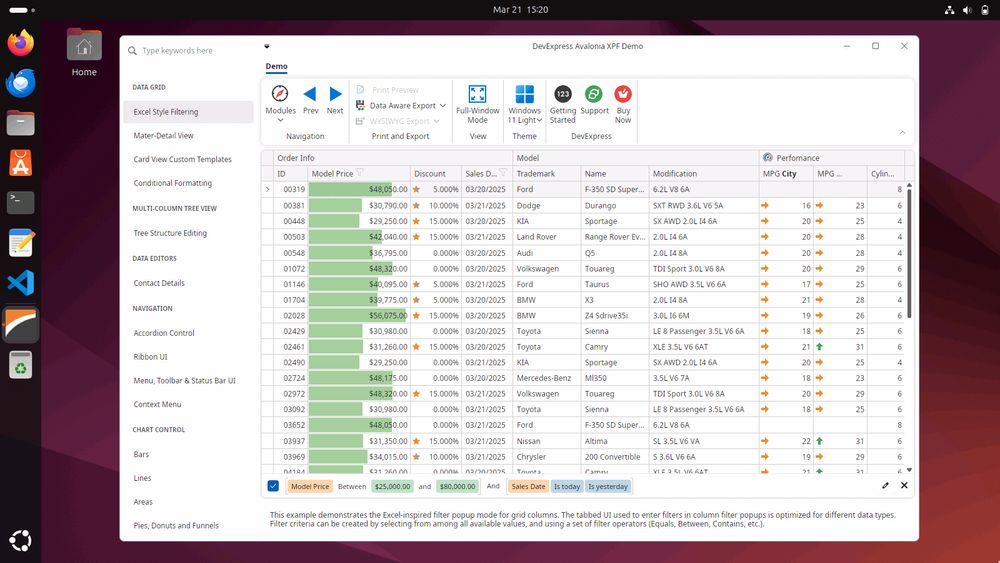Expand row 00319 indicator arrow
Viewport: 1000px width, 563px height.
(x=267, y=189)
